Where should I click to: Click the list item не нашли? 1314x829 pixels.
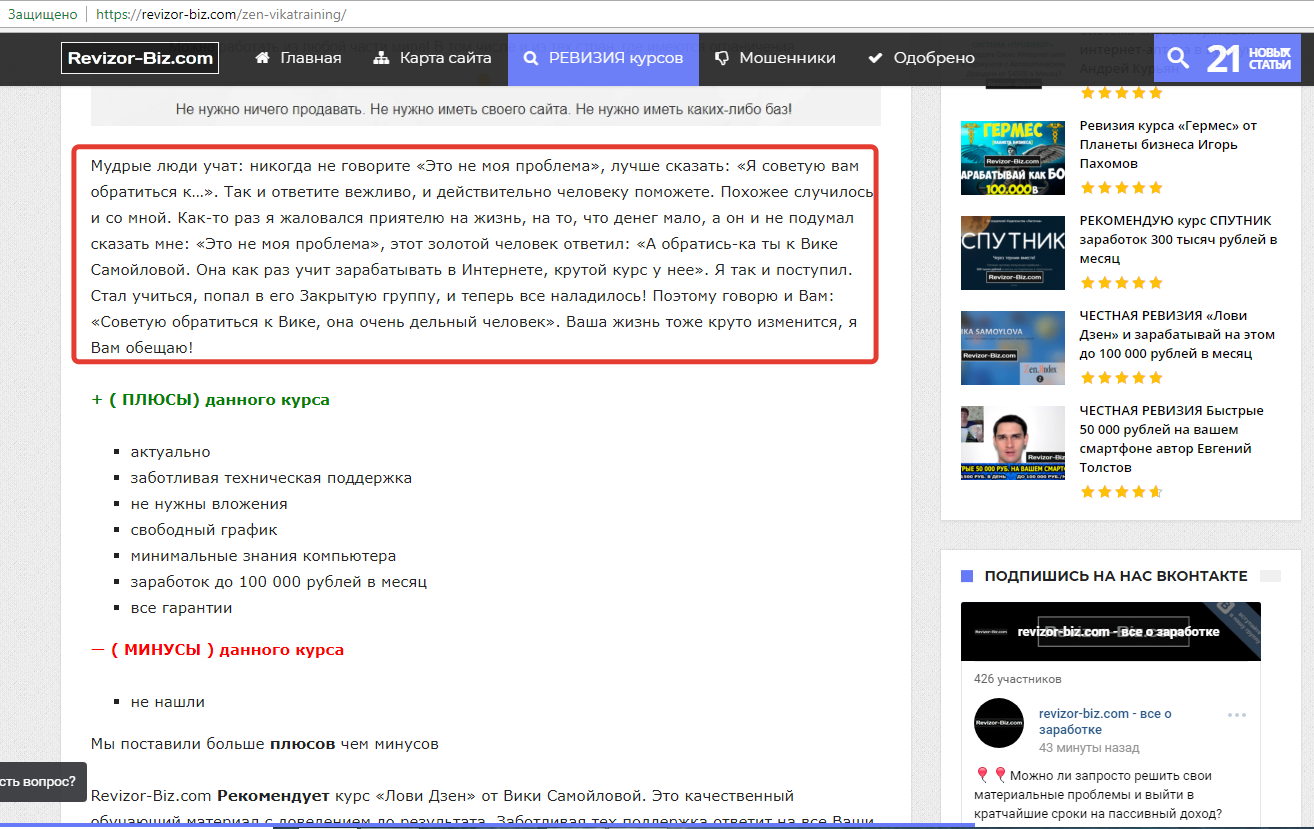click(167, 702)
